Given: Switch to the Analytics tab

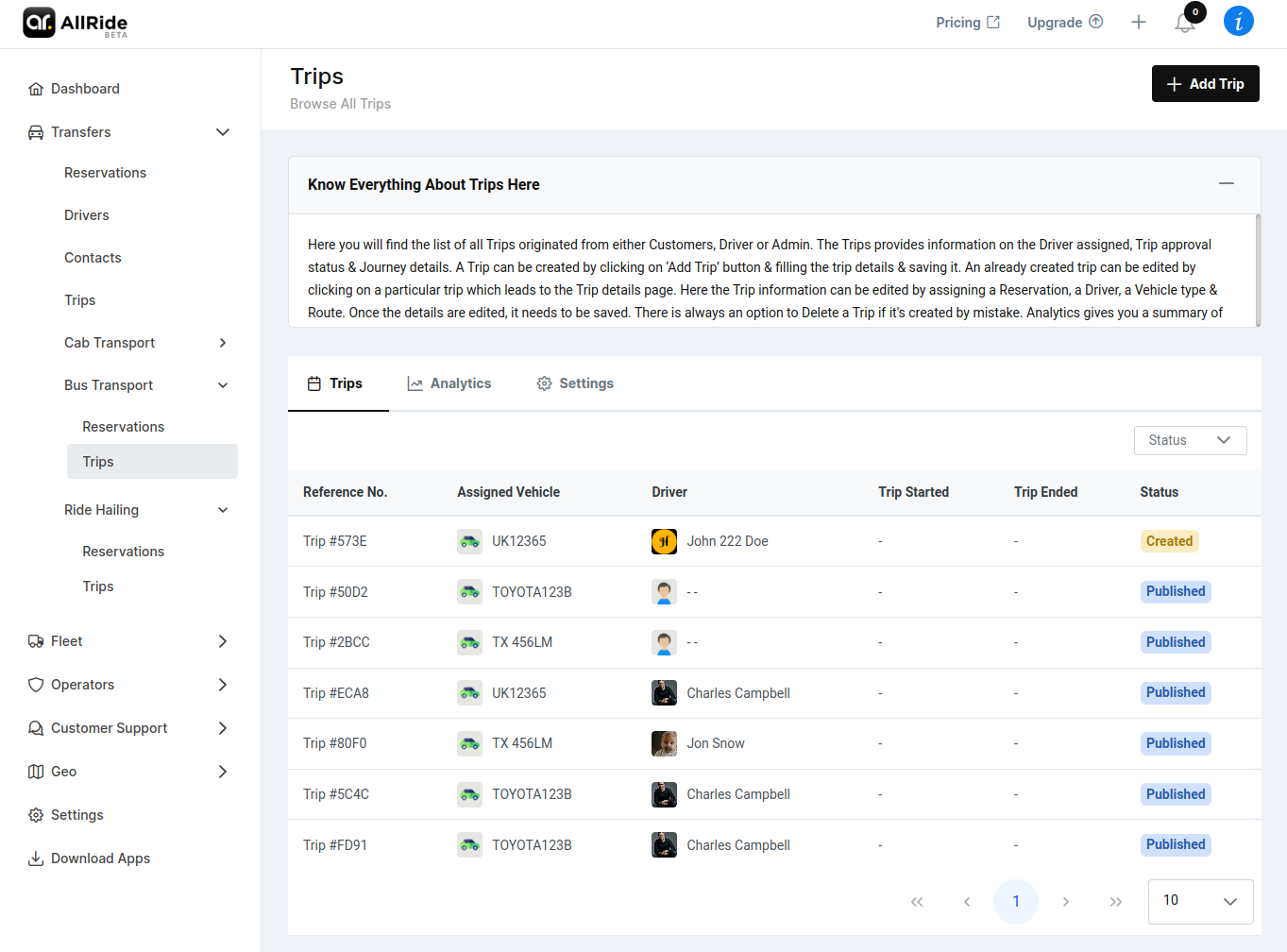Looking at the screenshot, I should (x=449, y=383).
